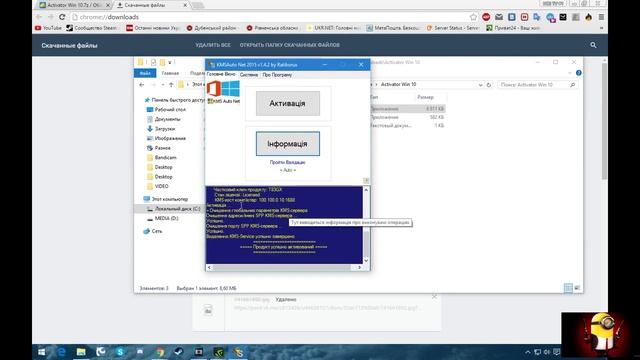
Task: Click the Інформація button in KMSAuto
Action: tap(288, 144)
